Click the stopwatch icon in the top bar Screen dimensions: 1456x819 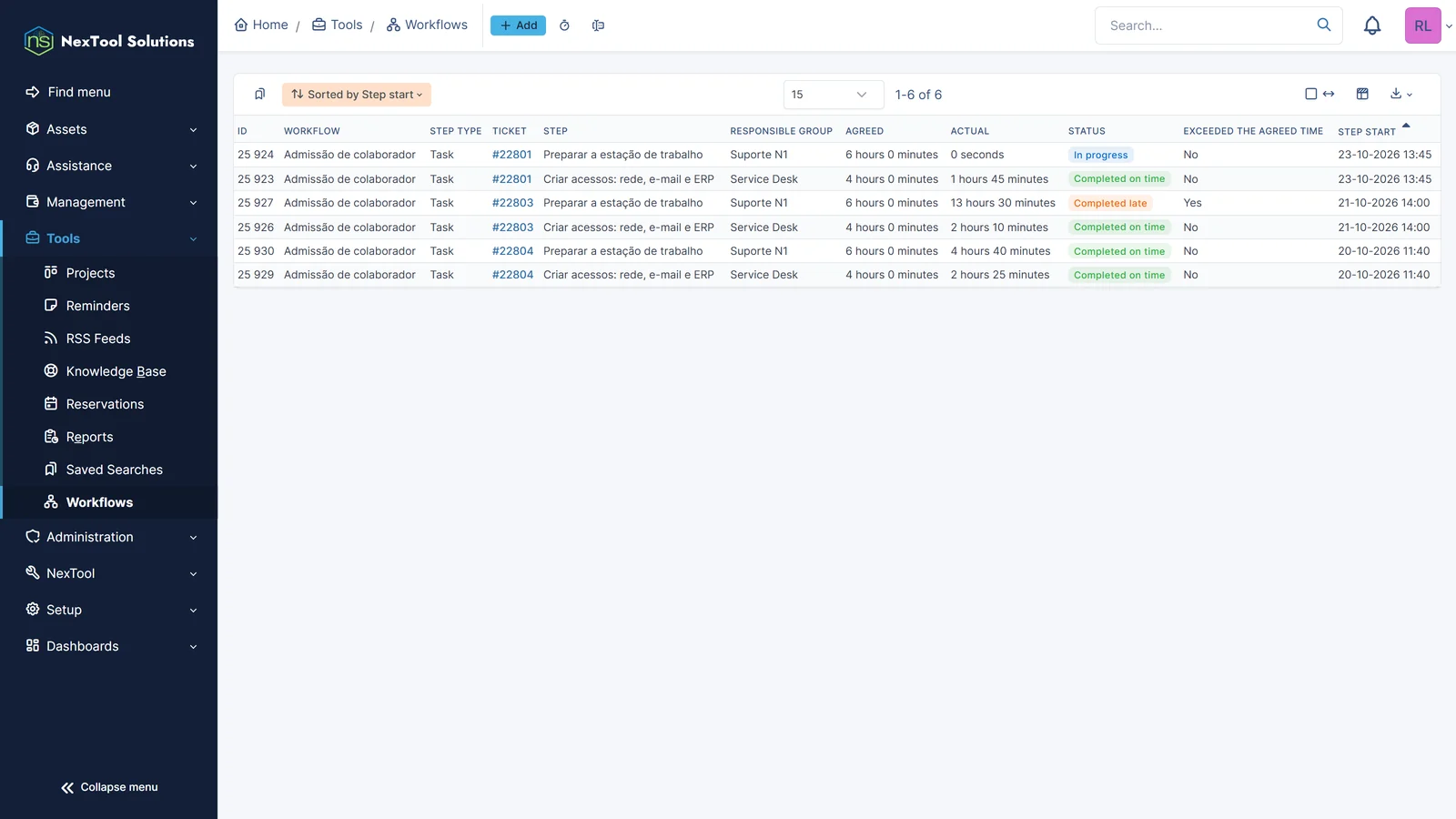564,25
